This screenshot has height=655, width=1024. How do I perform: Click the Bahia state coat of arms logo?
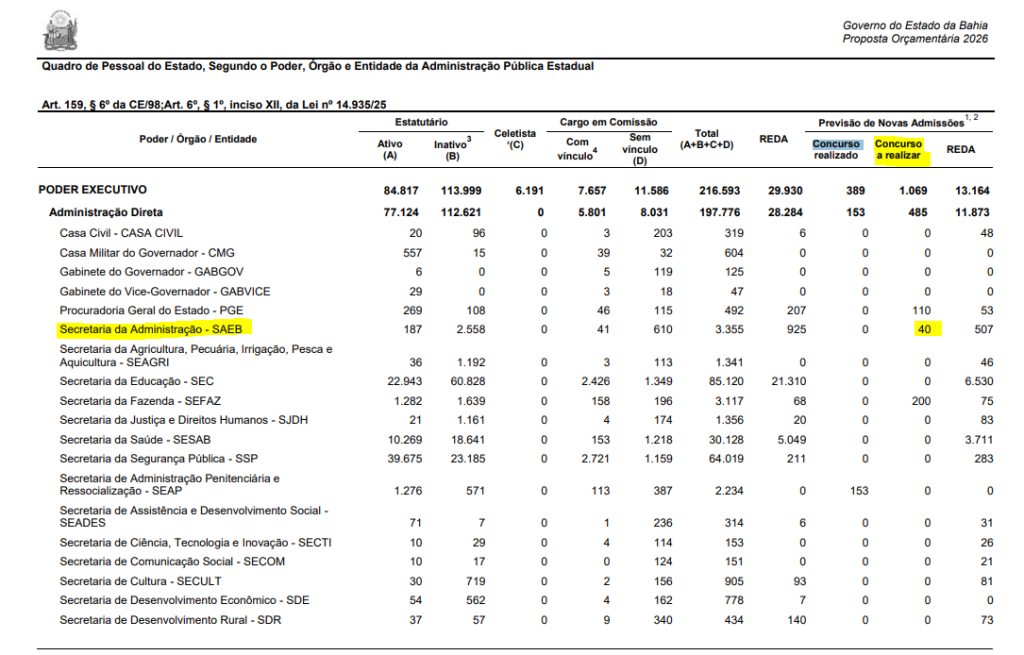coord(60,30)
